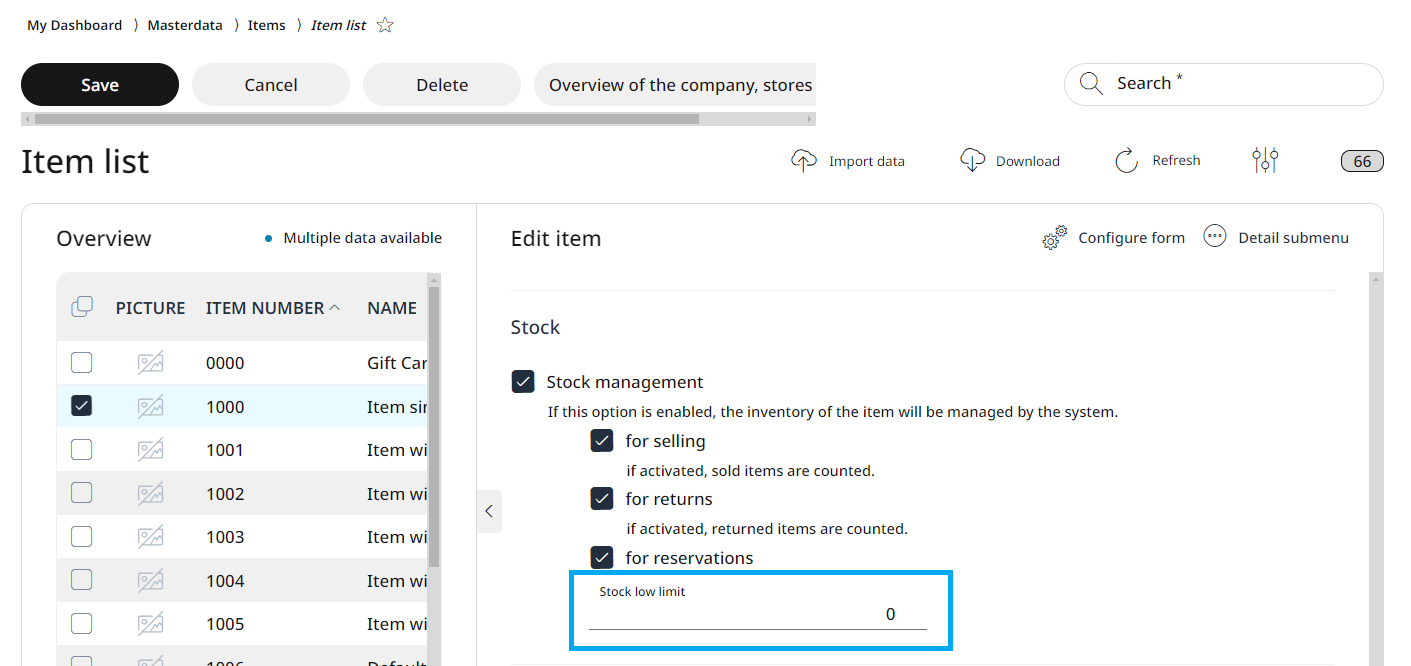Click the Save button

[x=100, y=85]
